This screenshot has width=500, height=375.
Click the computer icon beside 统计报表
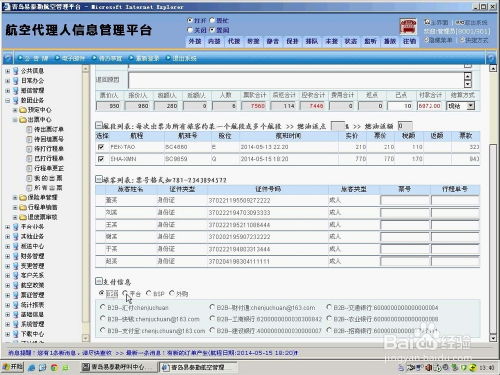click(x=16, y=305)
